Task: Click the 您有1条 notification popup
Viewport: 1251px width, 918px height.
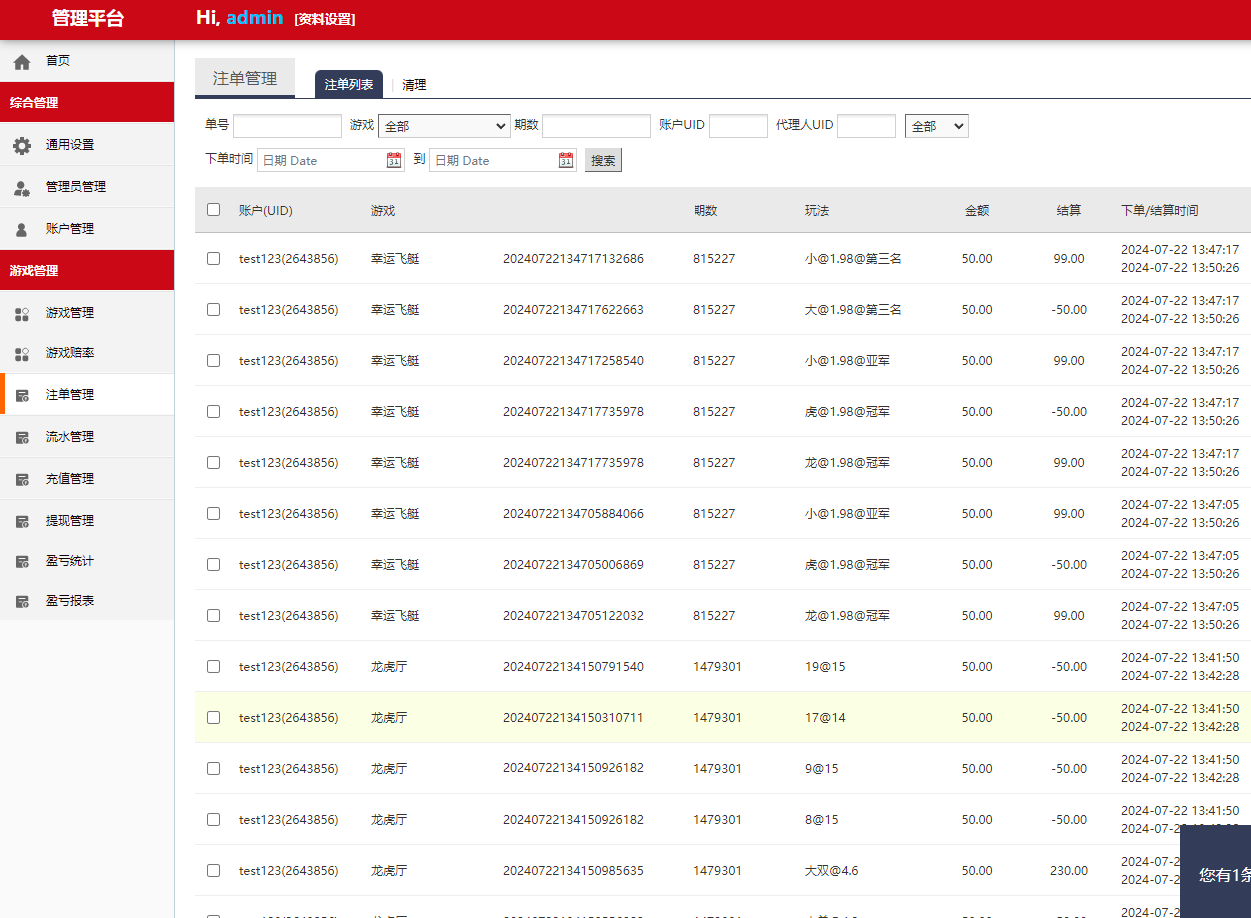Action: coord(1216,872)
